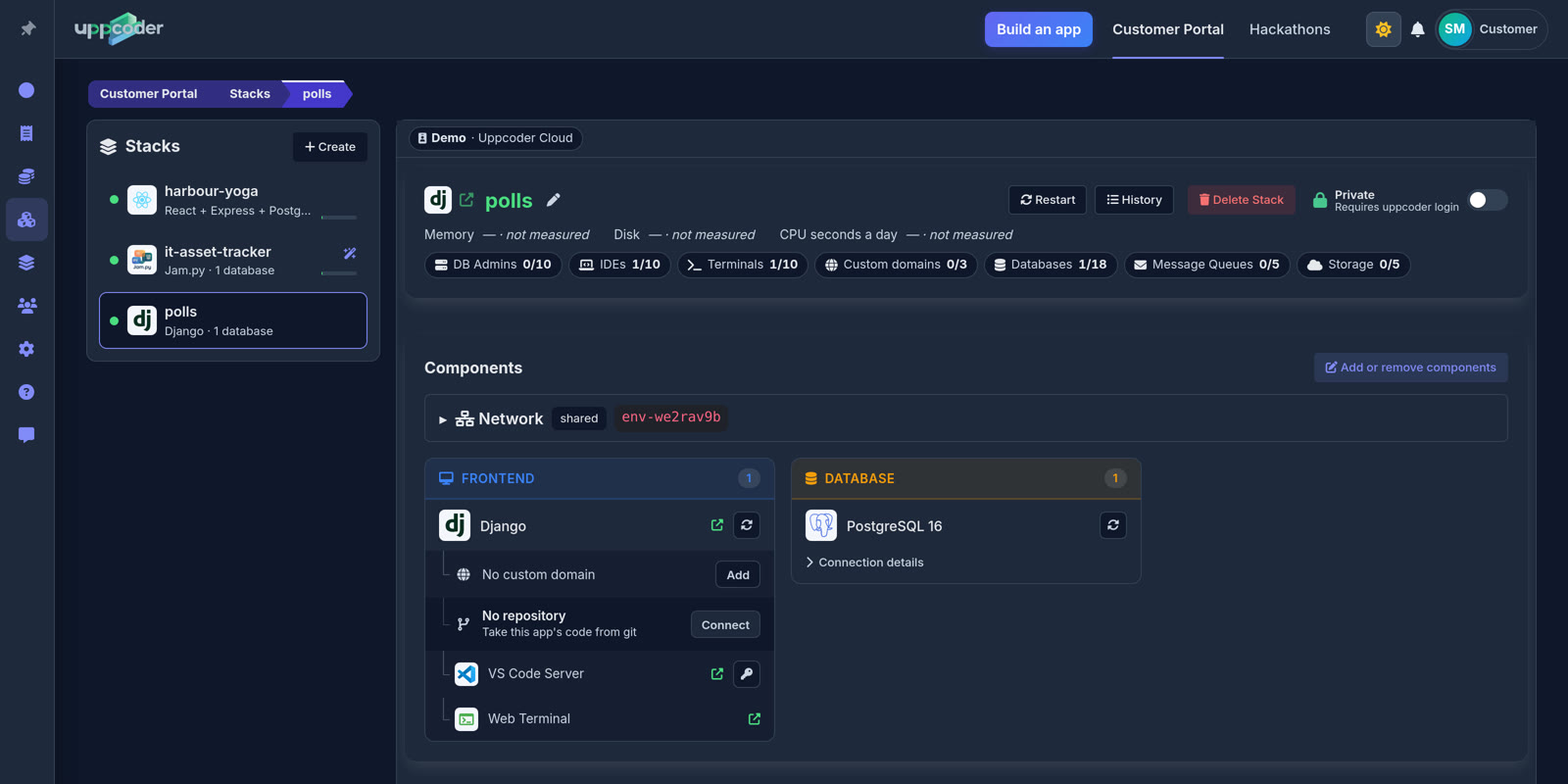Open the gear settings icon in sidebar
Screen dimensions: 1568x784
26,349
